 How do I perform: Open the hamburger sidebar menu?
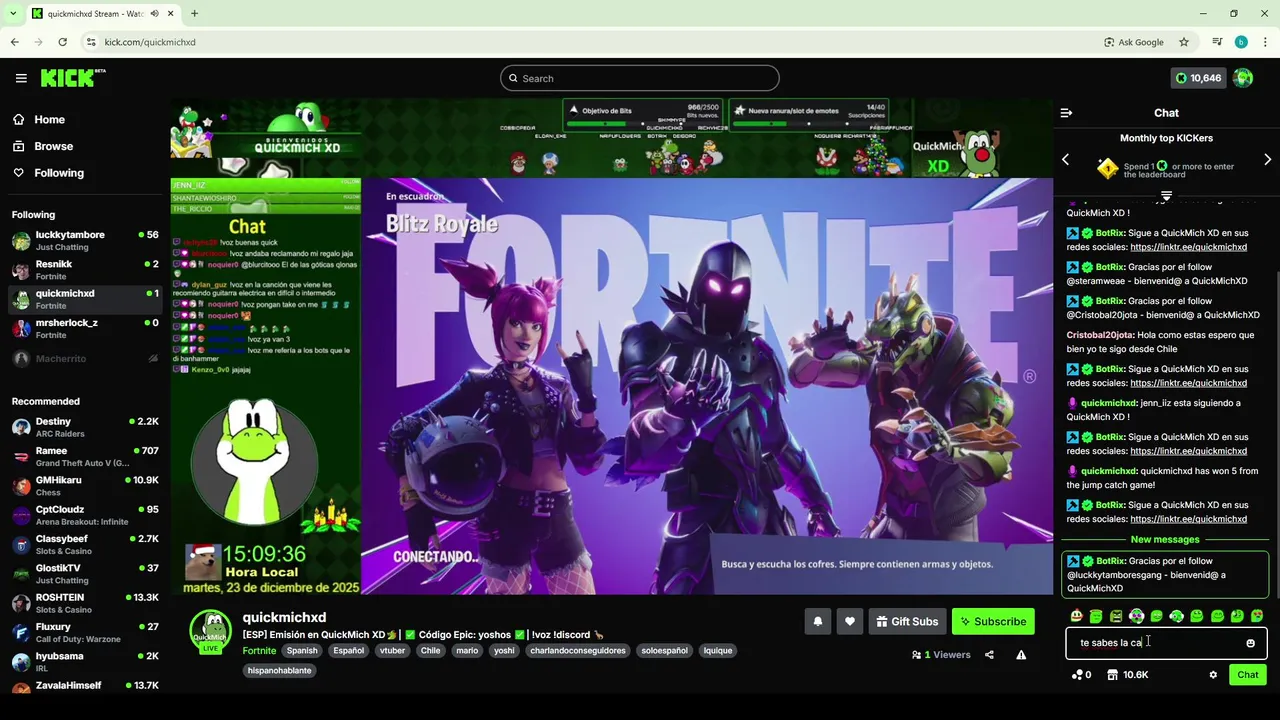[21, 78]
